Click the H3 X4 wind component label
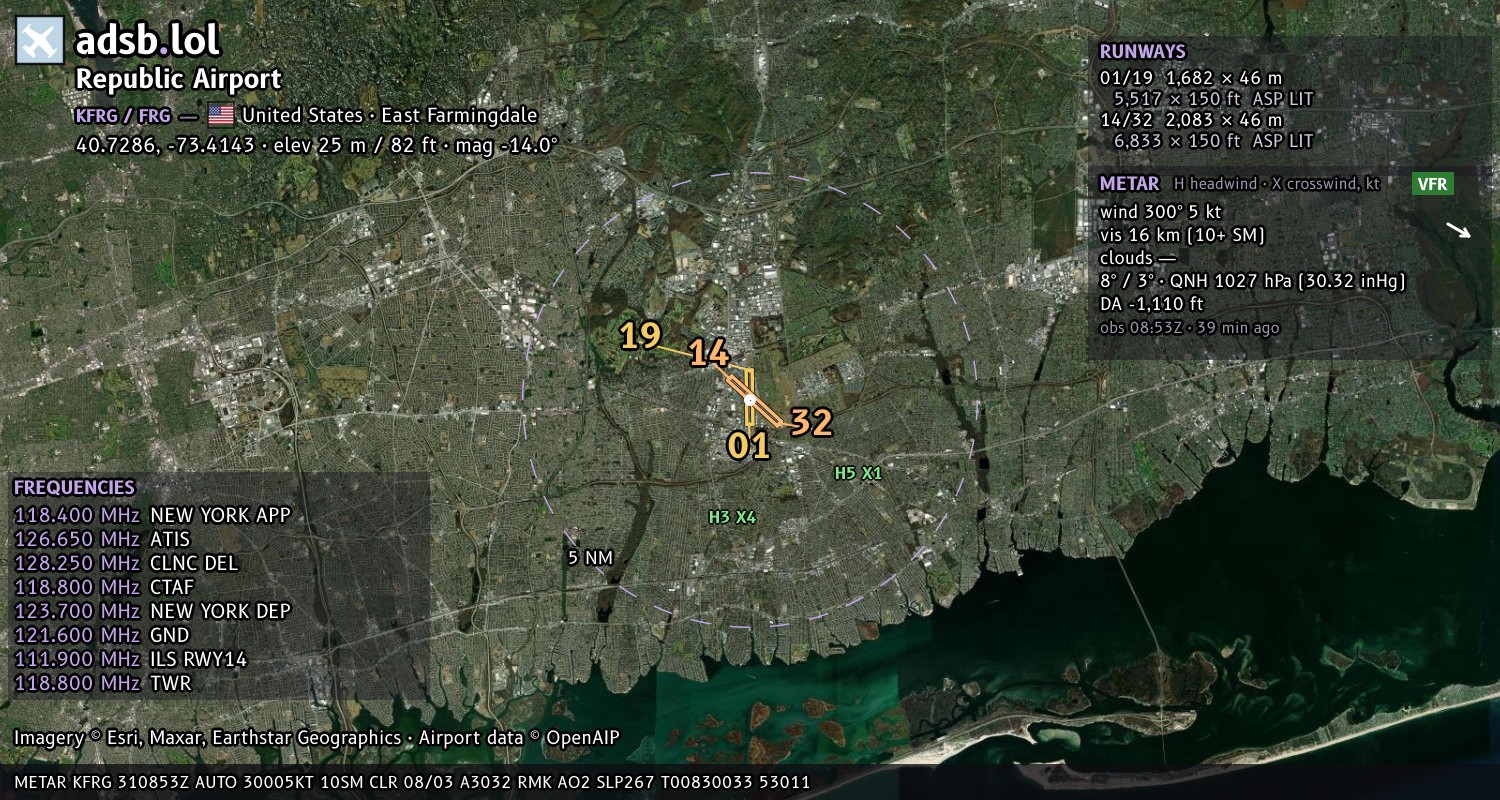This screenshot has width=1500, height=800. [732, 517]
